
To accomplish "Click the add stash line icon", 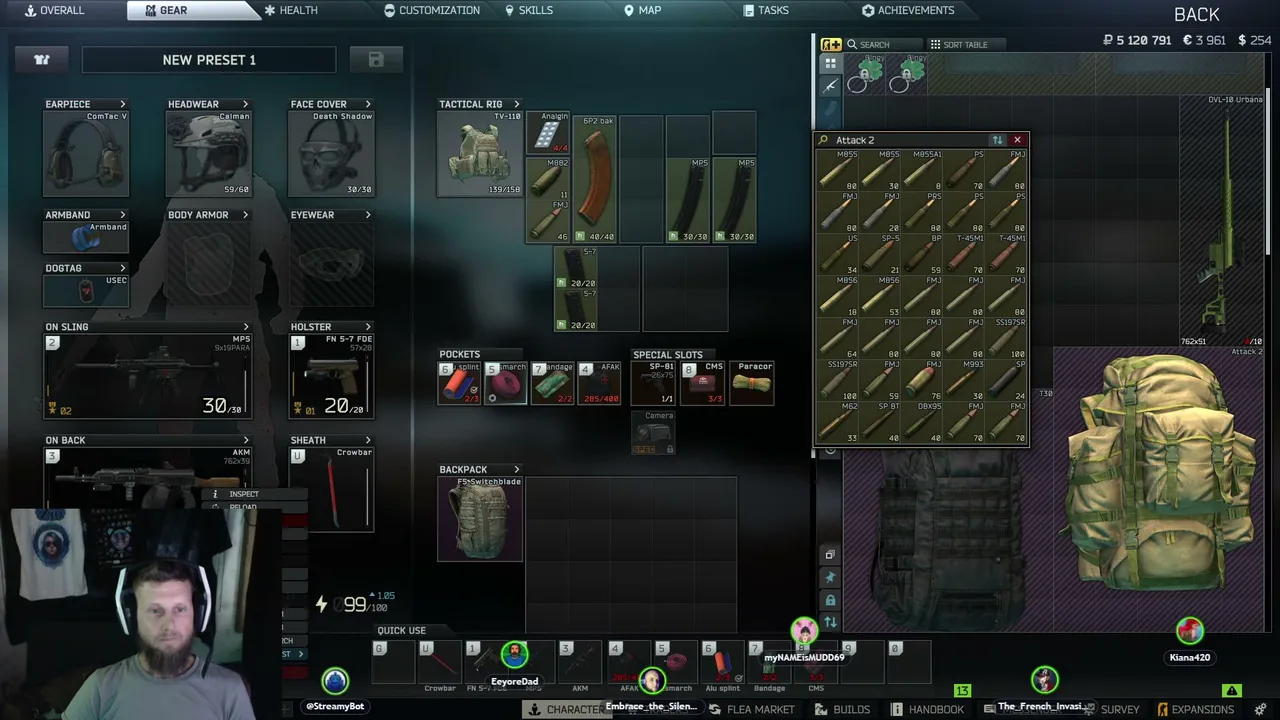I will point(831,44).
